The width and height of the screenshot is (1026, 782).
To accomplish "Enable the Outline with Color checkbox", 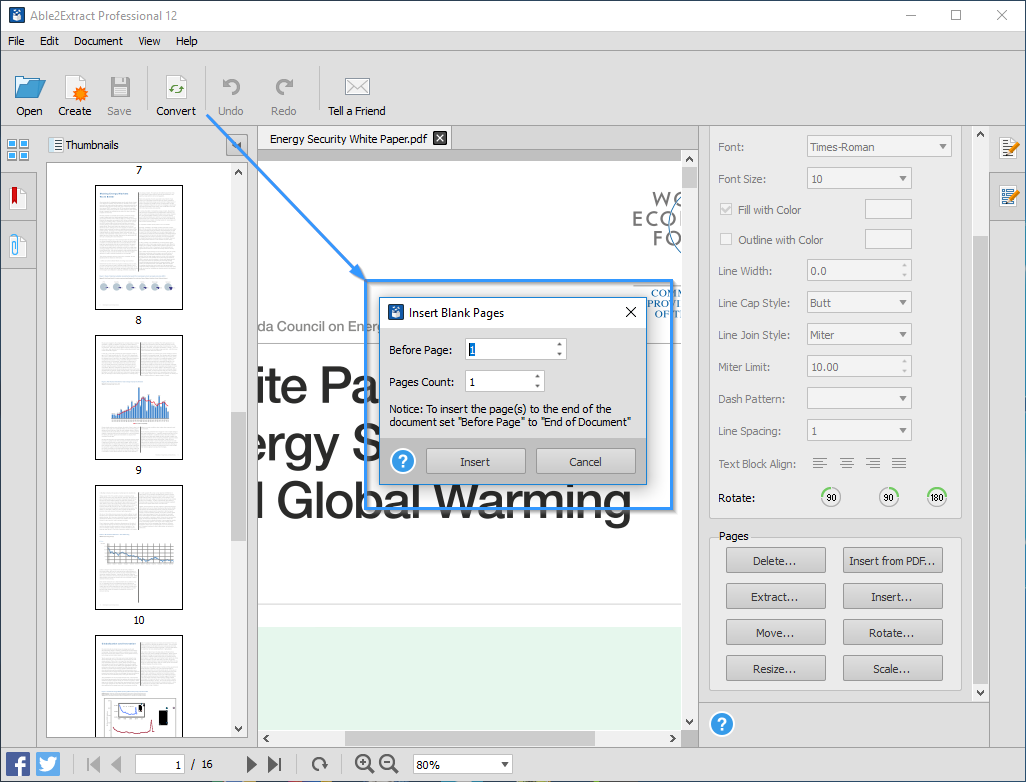I will (x=727, y=240).
